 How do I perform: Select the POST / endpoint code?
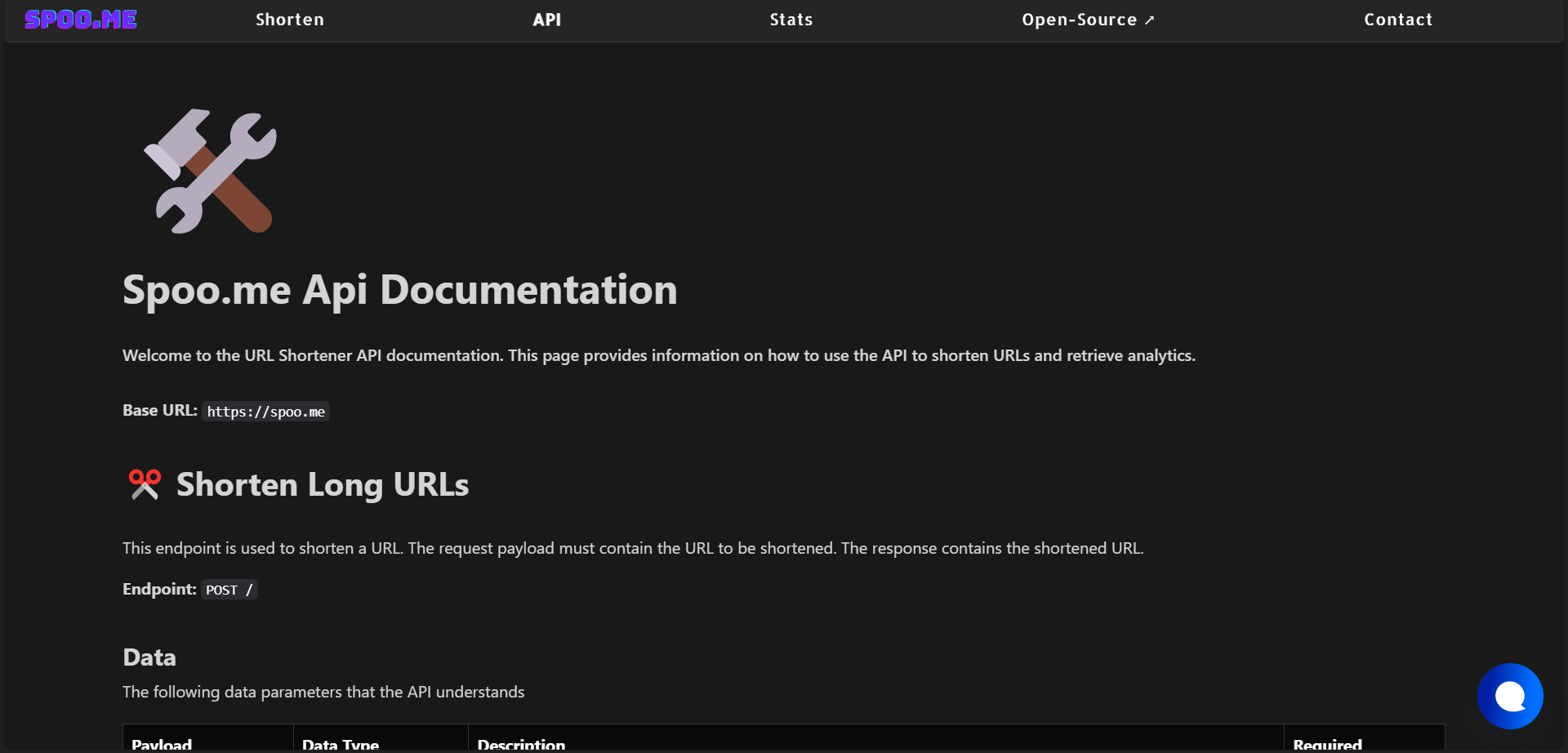229,590
